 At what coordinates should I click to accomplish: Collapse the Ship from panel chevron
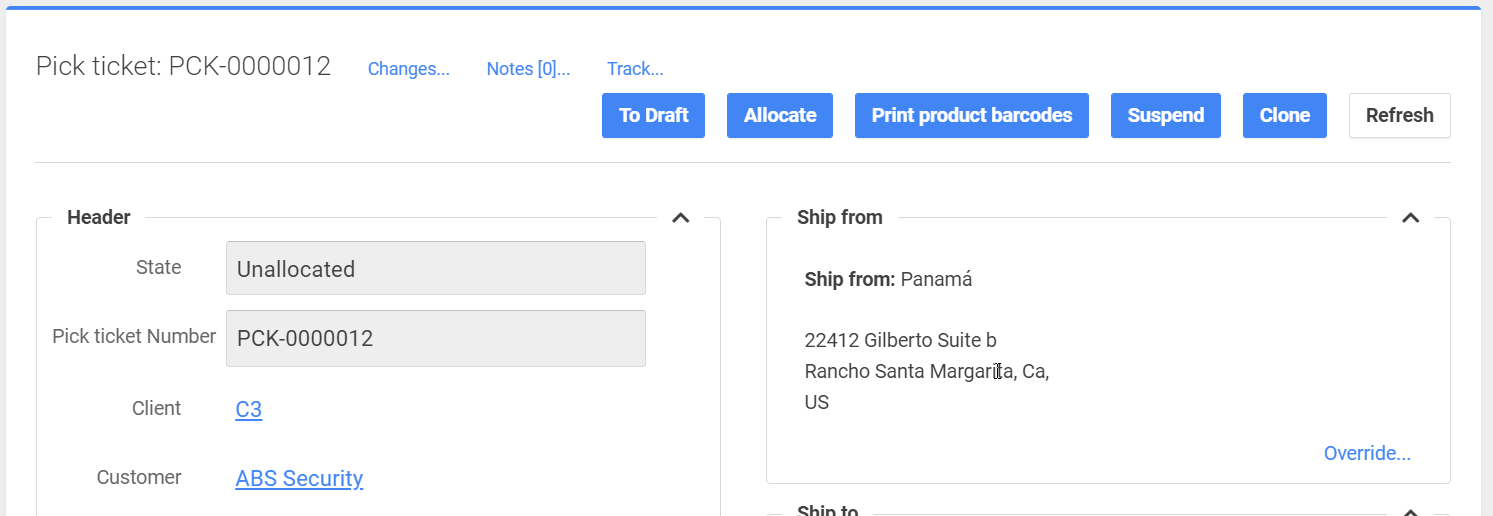tap(1410, 217)
